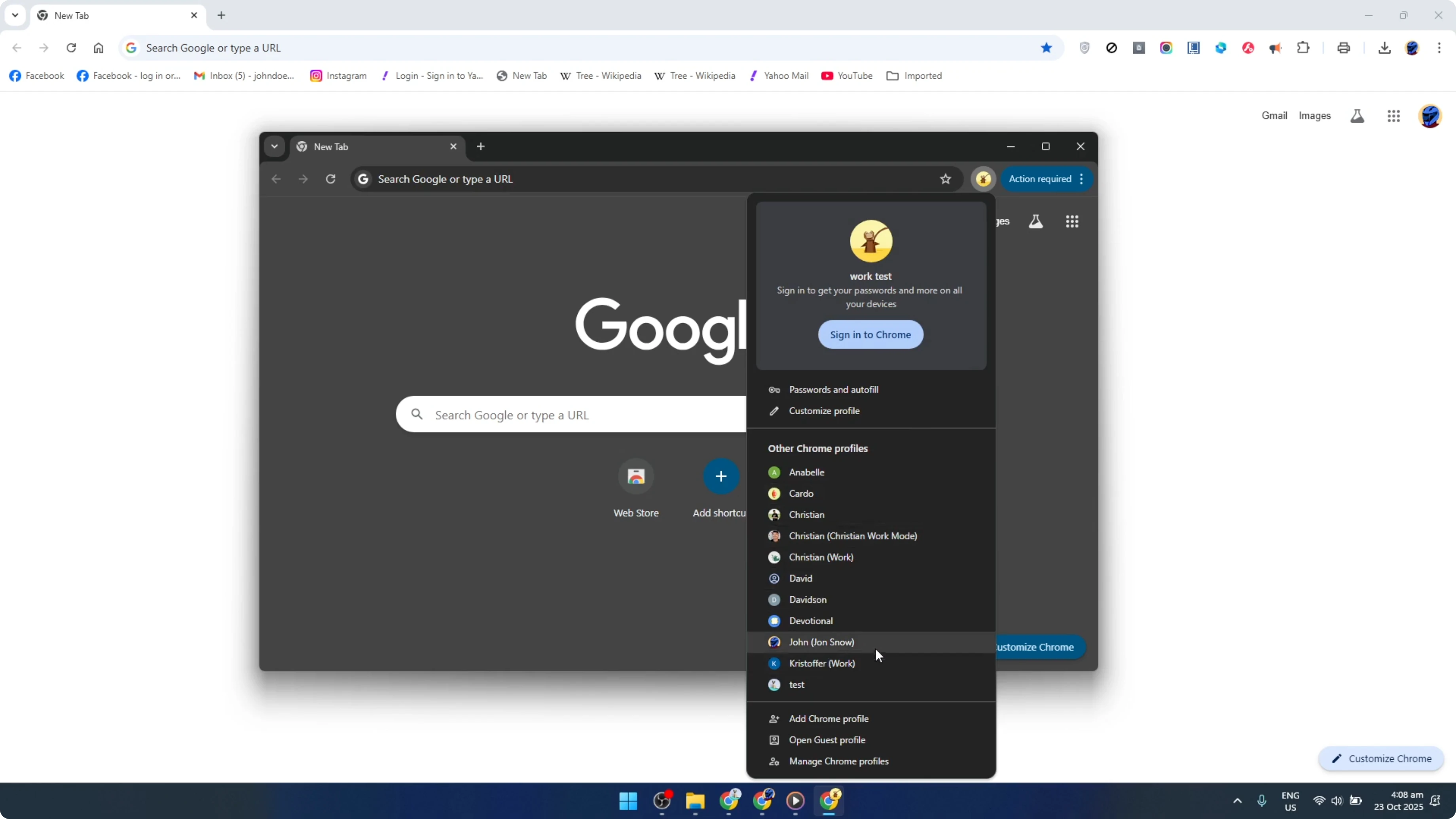Image resolution: width=1456 pixels, height=819 pixels.
Task: Click the megaphone extension icon
Action: (x=1276, y=47)
